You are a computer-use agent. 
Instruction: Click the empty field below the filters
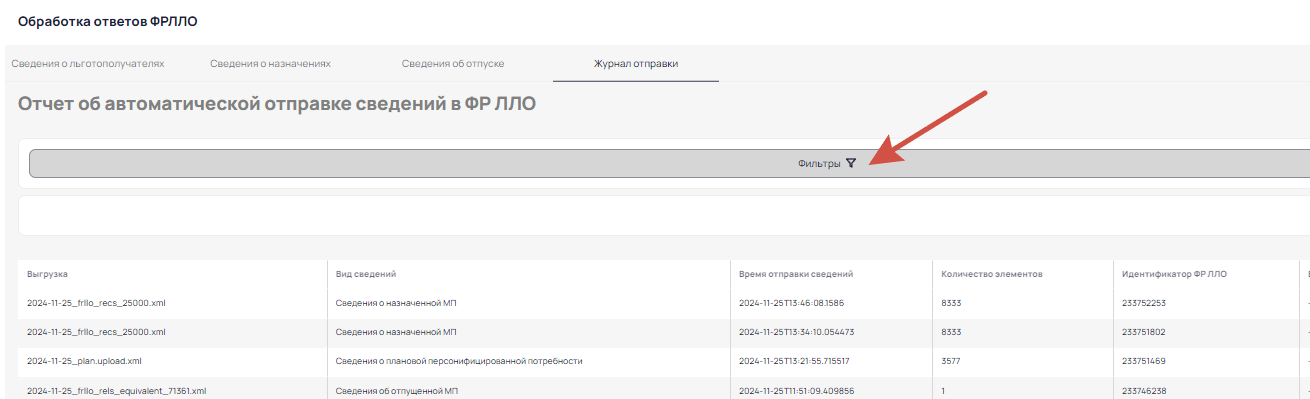point(664,216)
